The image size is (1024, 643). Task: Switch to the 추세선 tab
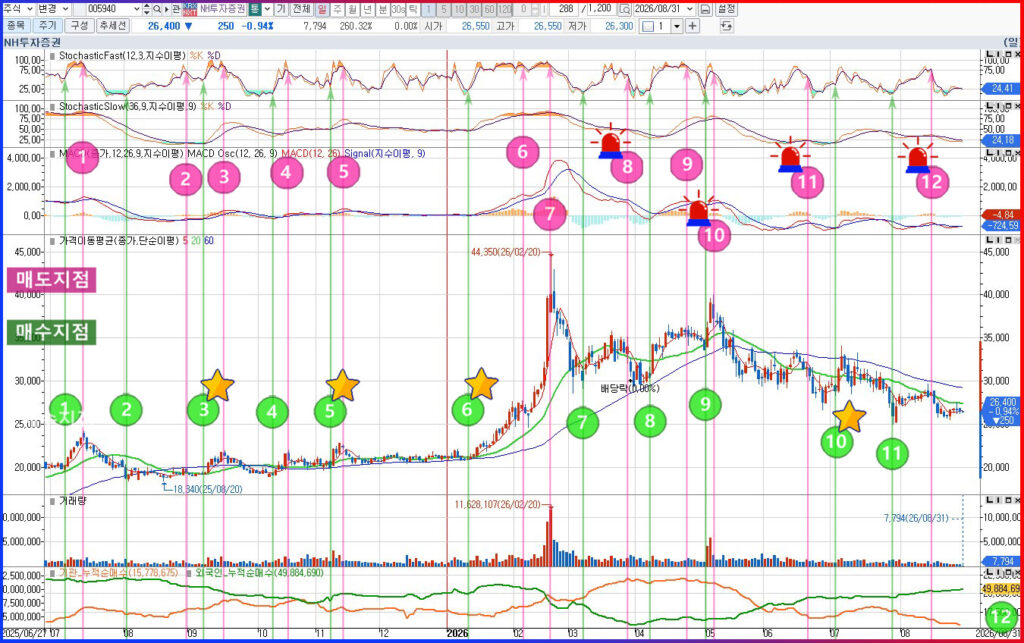(113, 25)
